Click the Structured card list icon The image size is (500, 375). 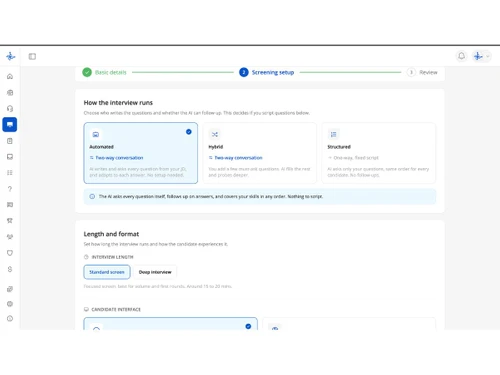333,134
